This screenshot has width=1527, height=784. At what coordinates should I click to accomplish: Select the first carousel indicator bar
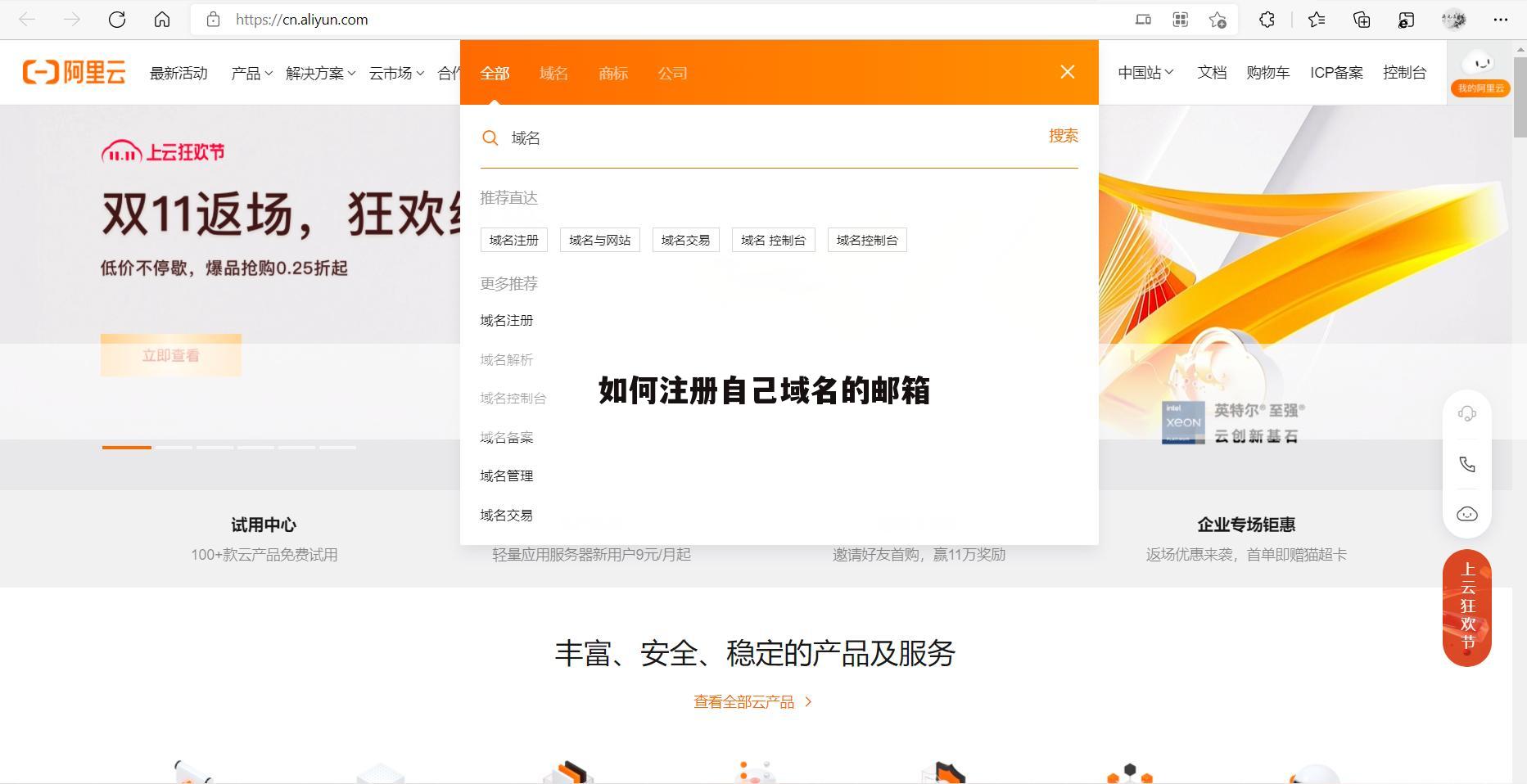[127, 447]
